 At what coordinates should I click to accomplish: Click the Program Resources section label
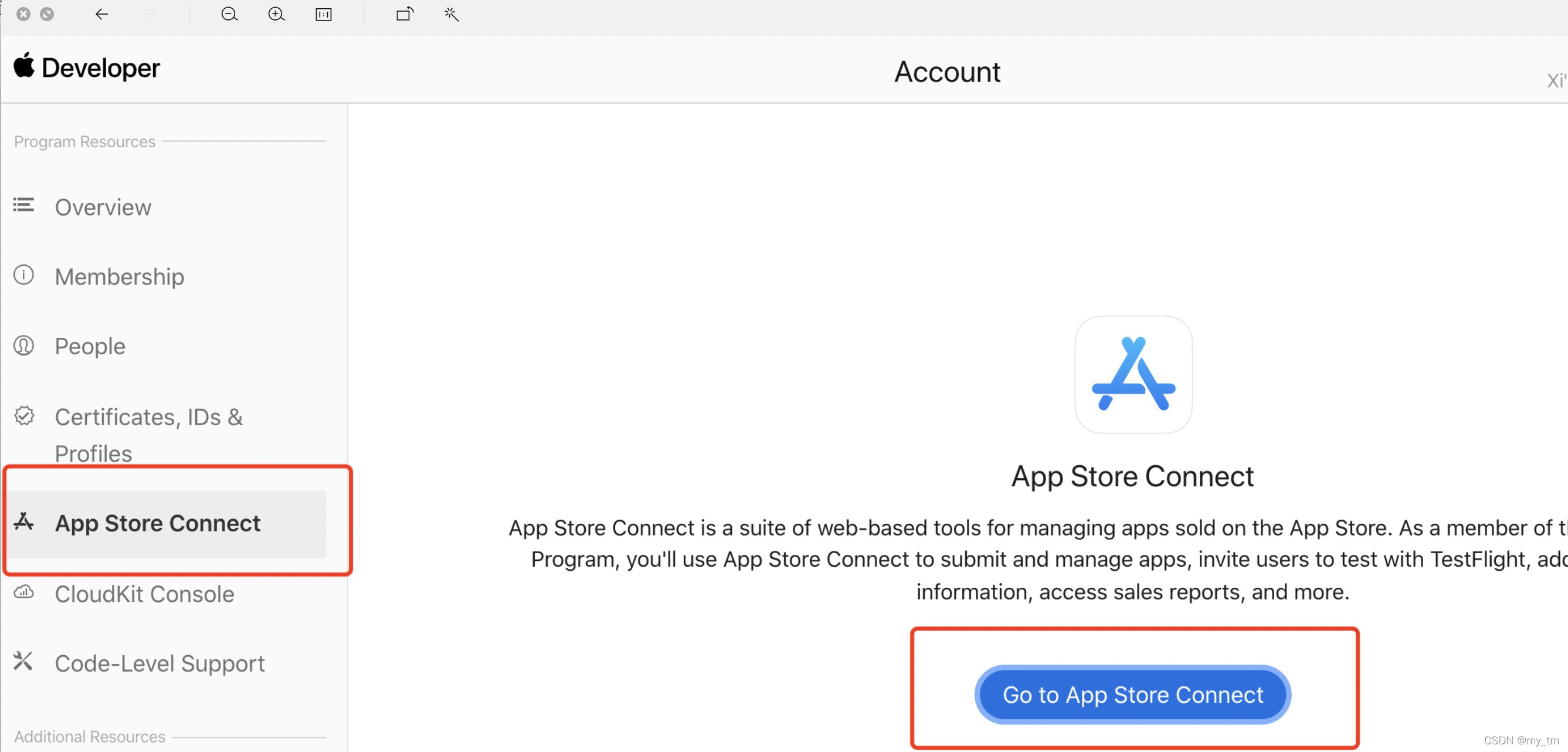[x=84, y=141]
